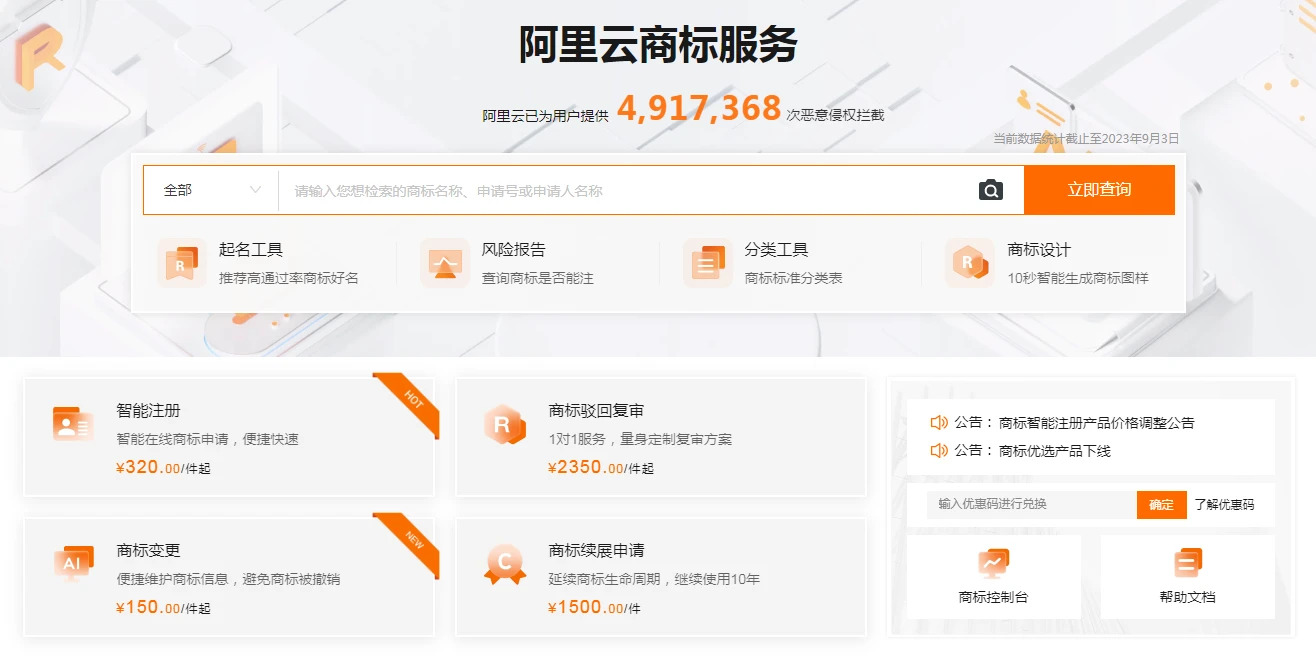
Task: Open the 商标控制台 label
Action: point(993,597)
